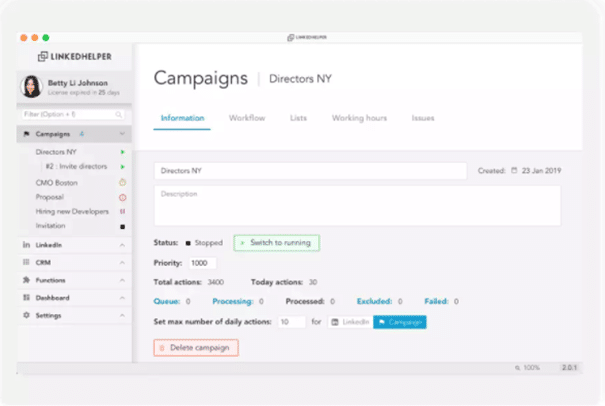Open the Hiring new Developers campaign
605x406 pixels.
(72, 211)
